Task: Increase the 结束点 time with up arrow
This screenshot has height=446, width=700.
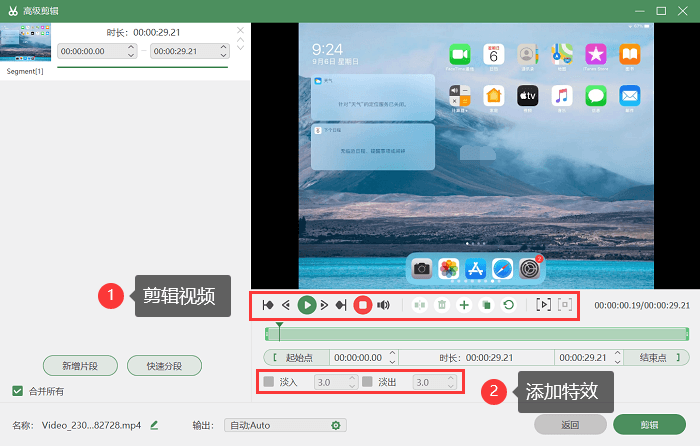Action: click(x=617, y=353)
